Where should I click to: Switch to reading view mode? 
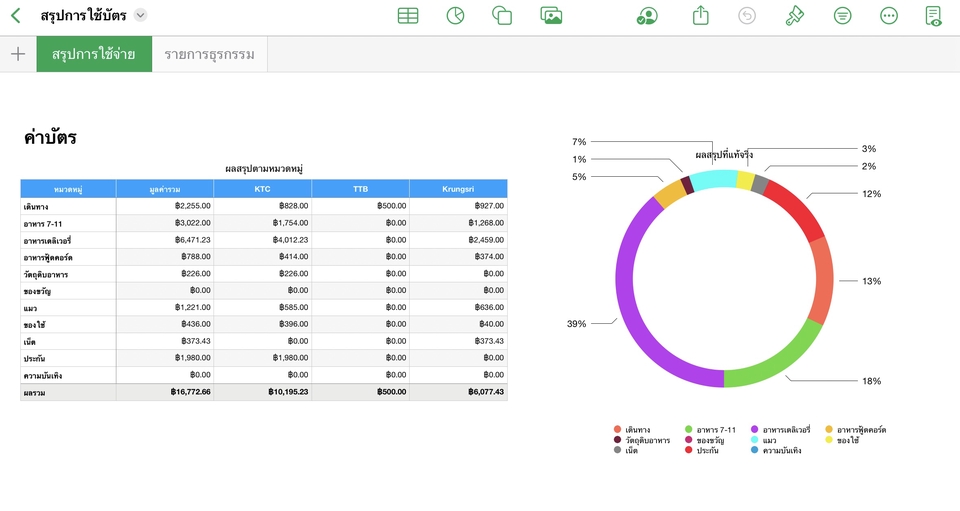(x=933, y=16)
